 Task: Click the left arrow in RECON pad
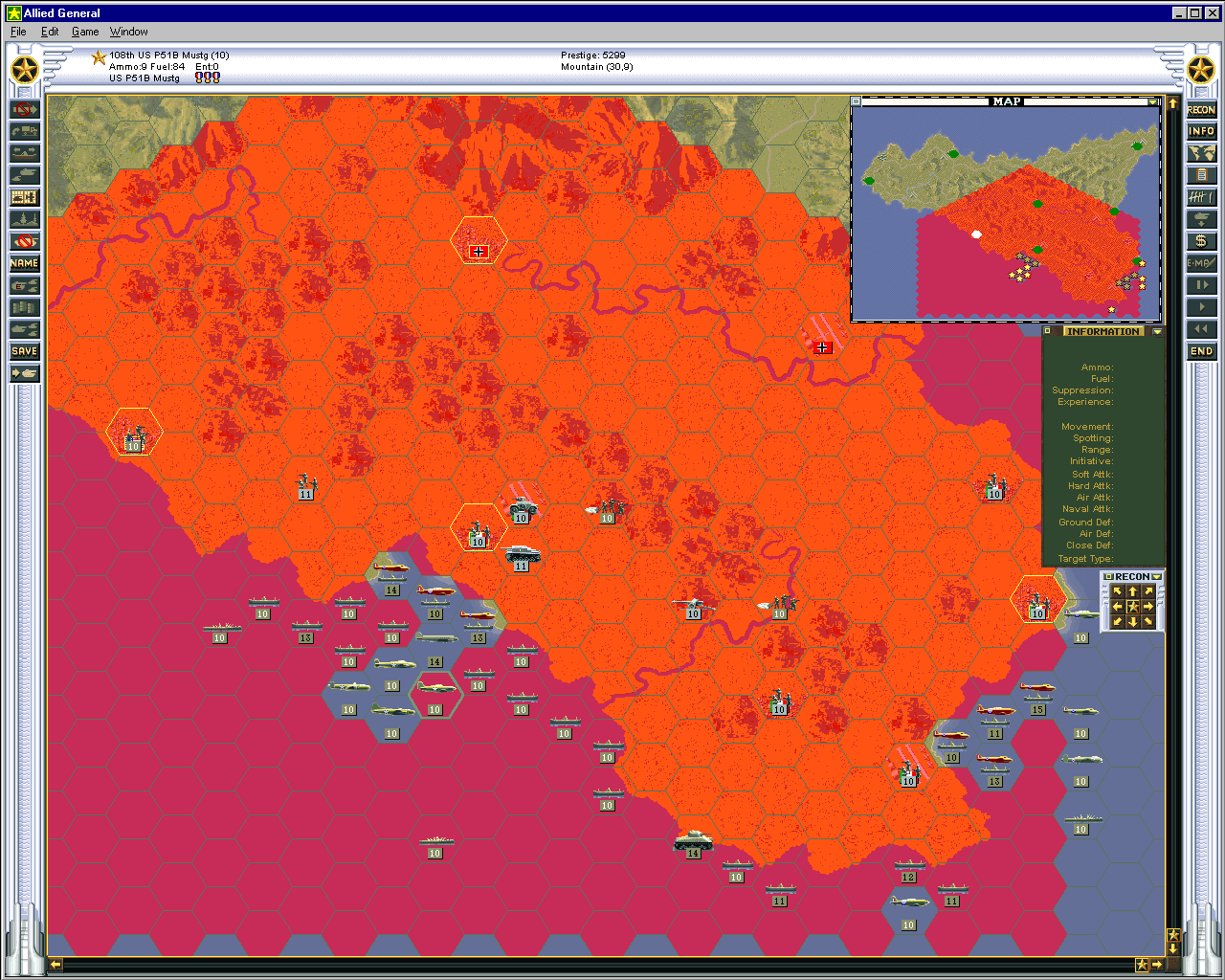point(1117,607)
